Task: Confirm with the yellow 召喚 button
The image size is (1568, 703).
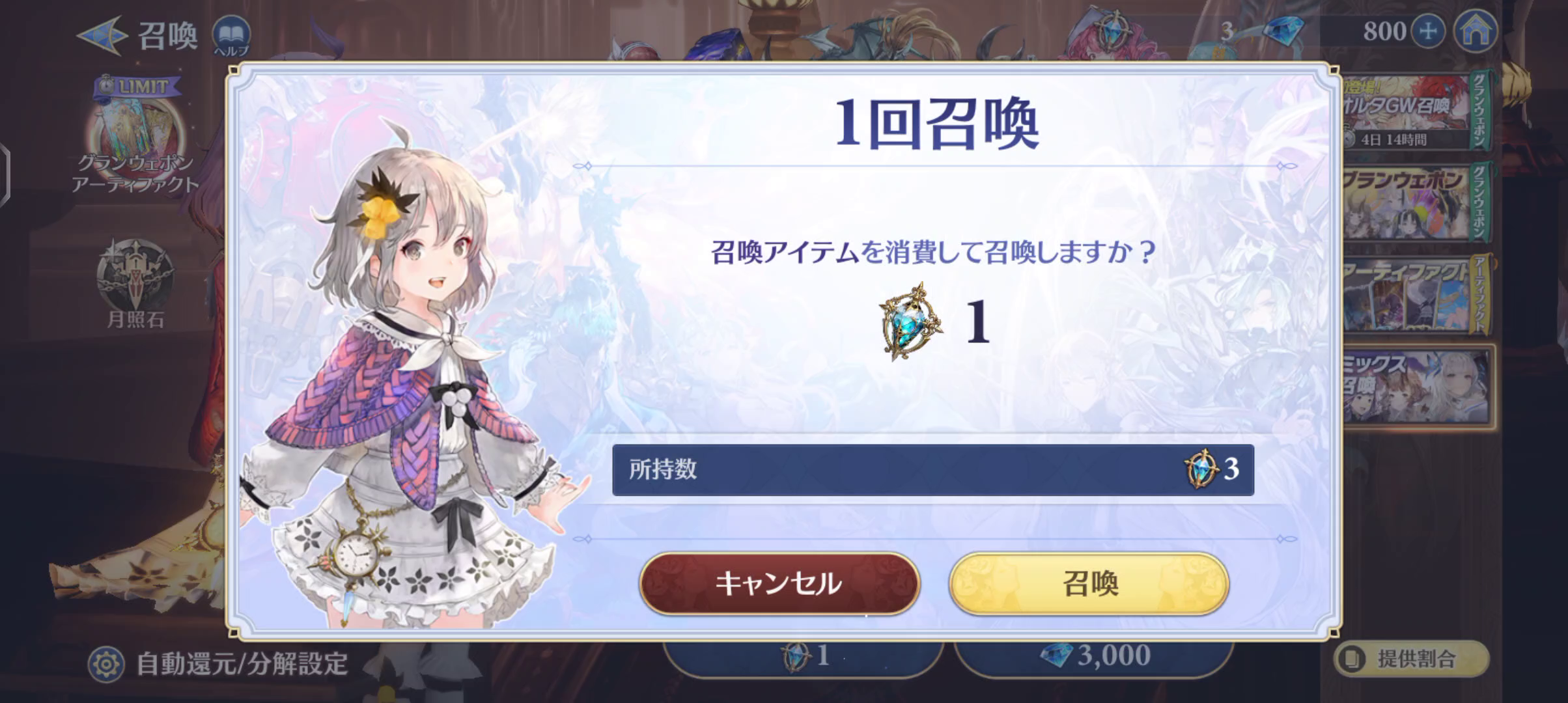Action: click(1089, 583)
